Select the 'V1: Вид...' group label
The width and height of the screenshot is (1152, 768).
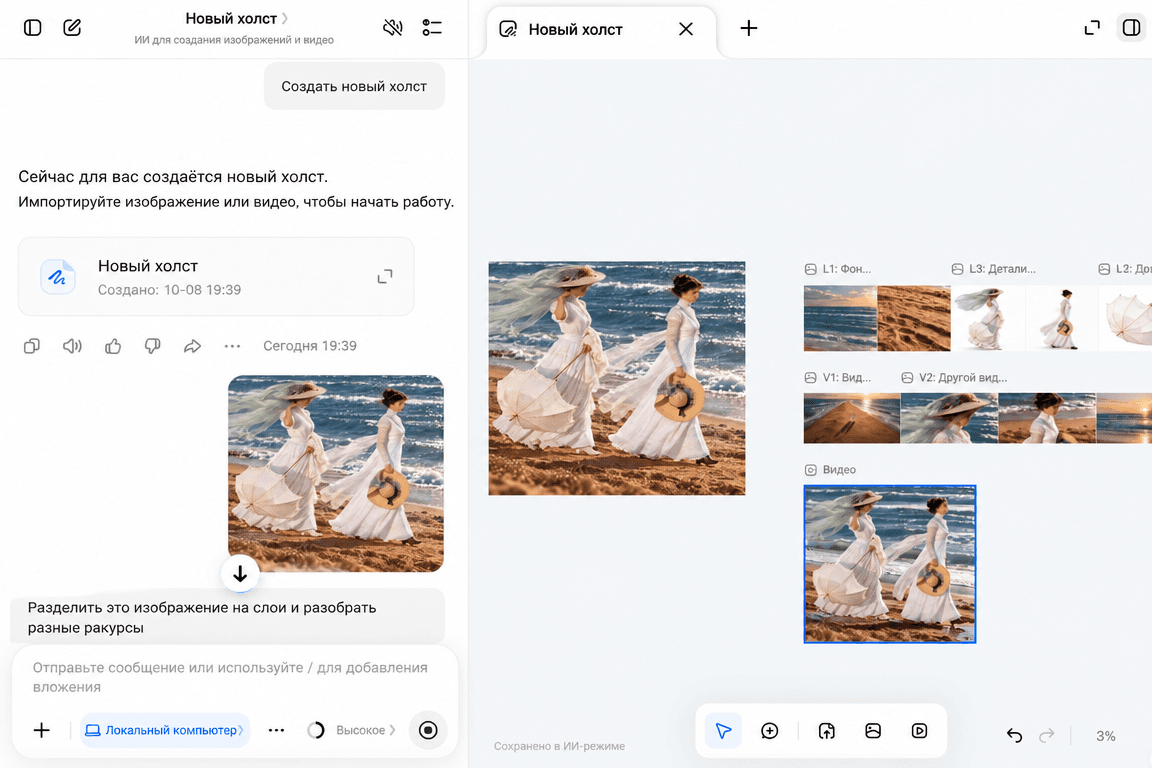coord(838,378)
